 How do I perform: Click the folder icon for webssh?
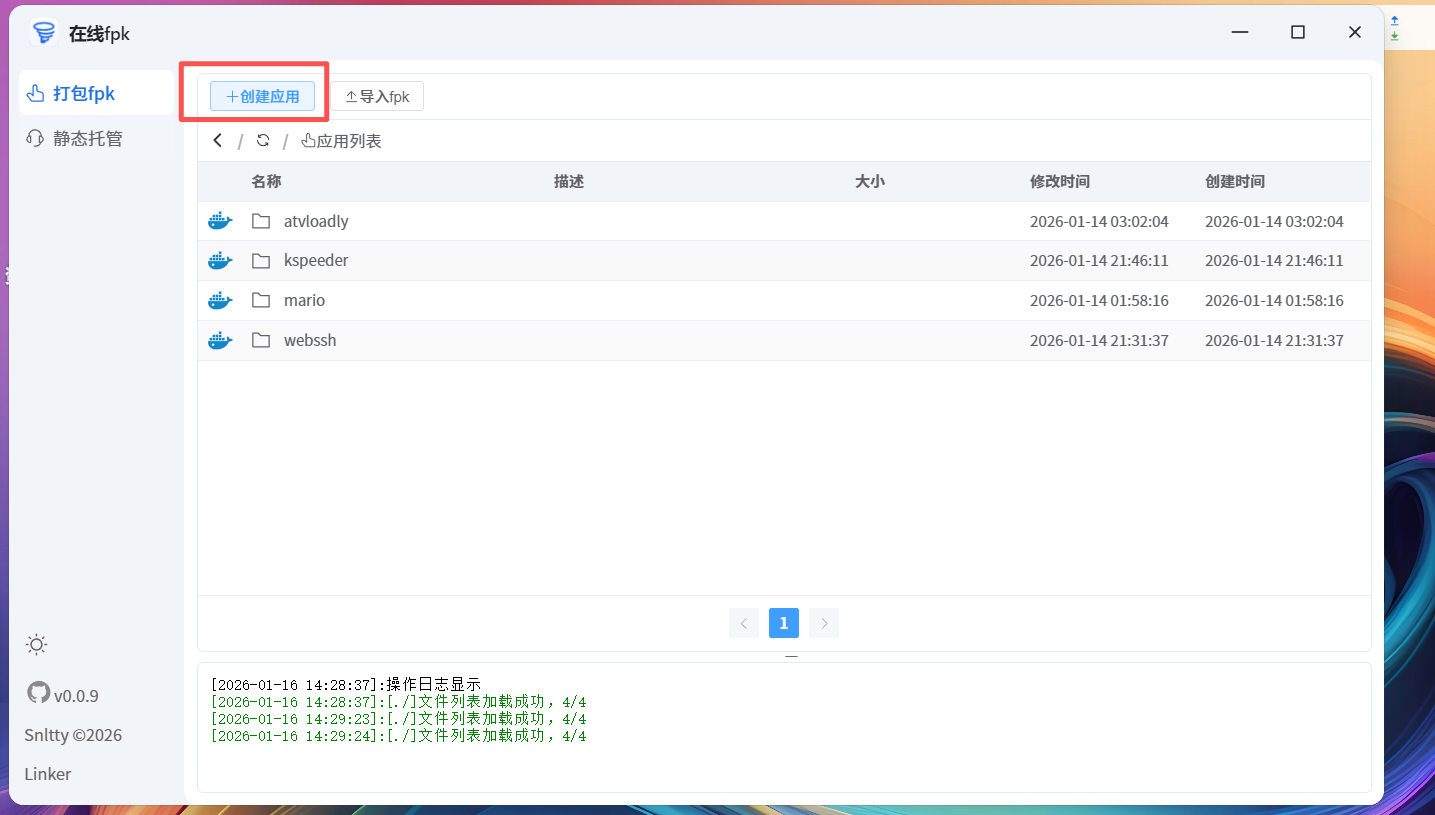coord(261,341)
